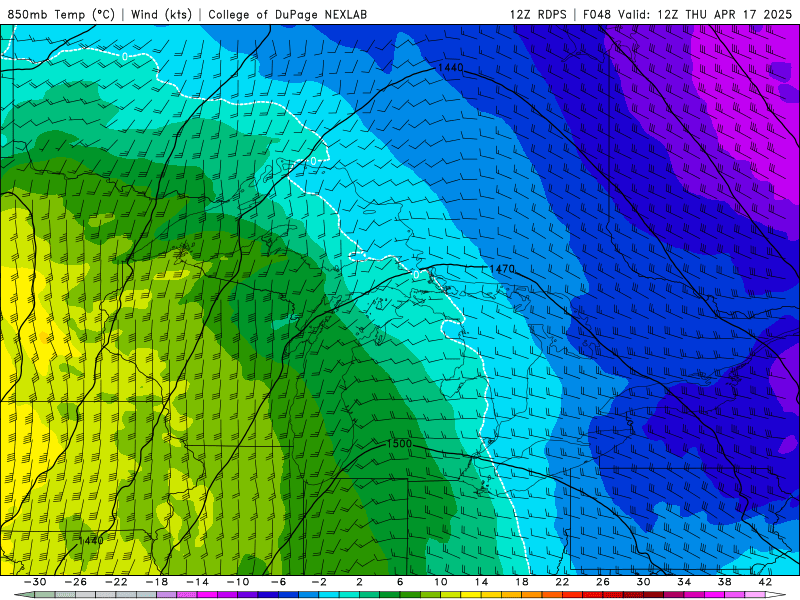Click the "850mb Temp (°C)" title text
The height and width of the screenshot is (600, 800).
click(x=61, y=14)
